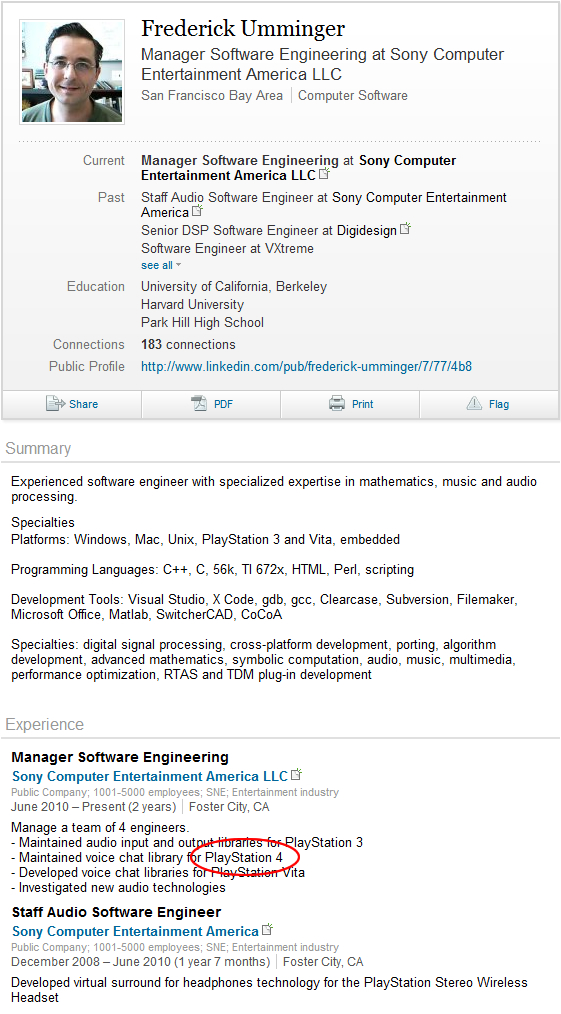561x1014 pixels.
Task: Click 'Park Hill High School' education entry
Action: [x=202, y=322]
